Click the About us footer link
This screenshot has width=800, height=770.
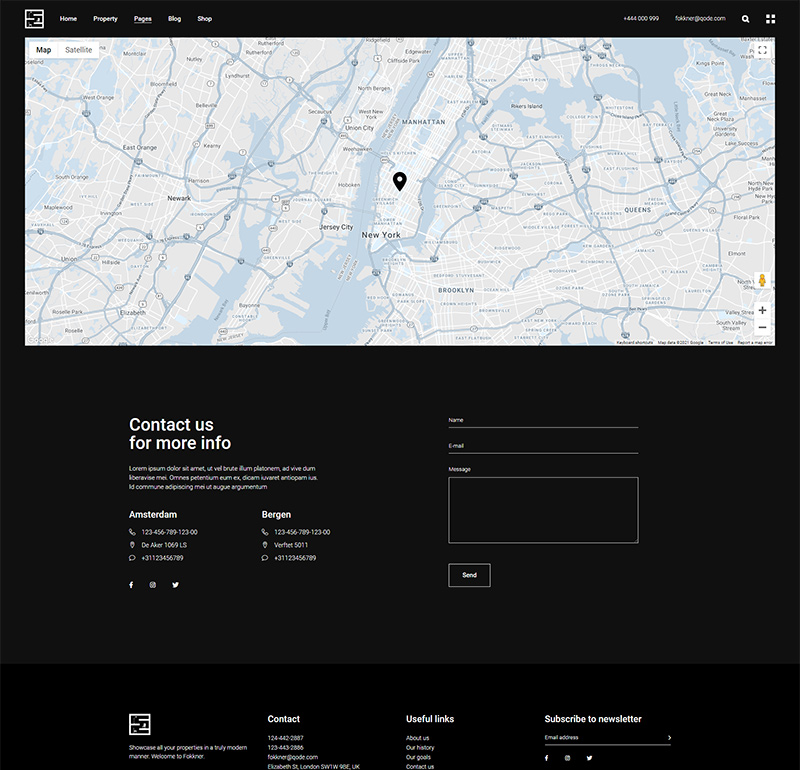pos(417,738)
